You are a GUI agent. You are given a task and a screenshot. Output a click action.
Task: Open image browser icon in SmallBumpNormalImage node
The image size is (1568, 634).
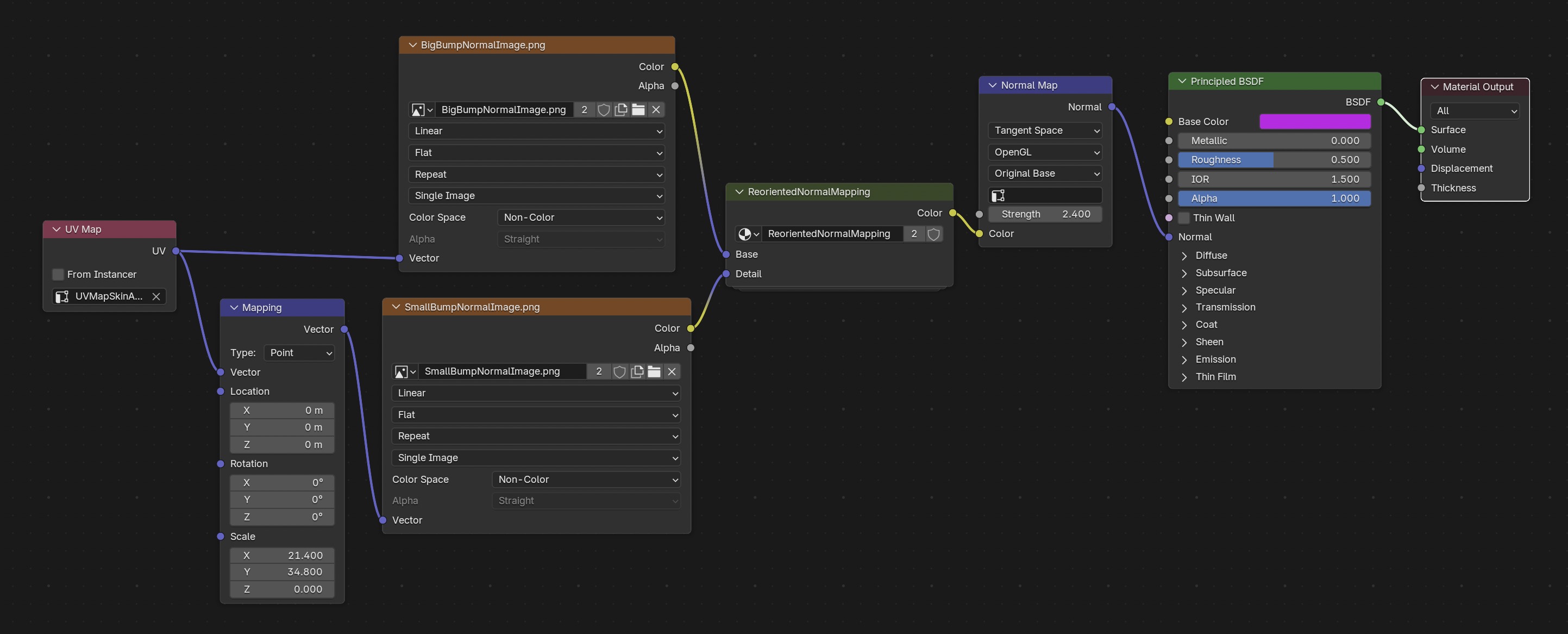pyautogui.click(x=405, y=371)
